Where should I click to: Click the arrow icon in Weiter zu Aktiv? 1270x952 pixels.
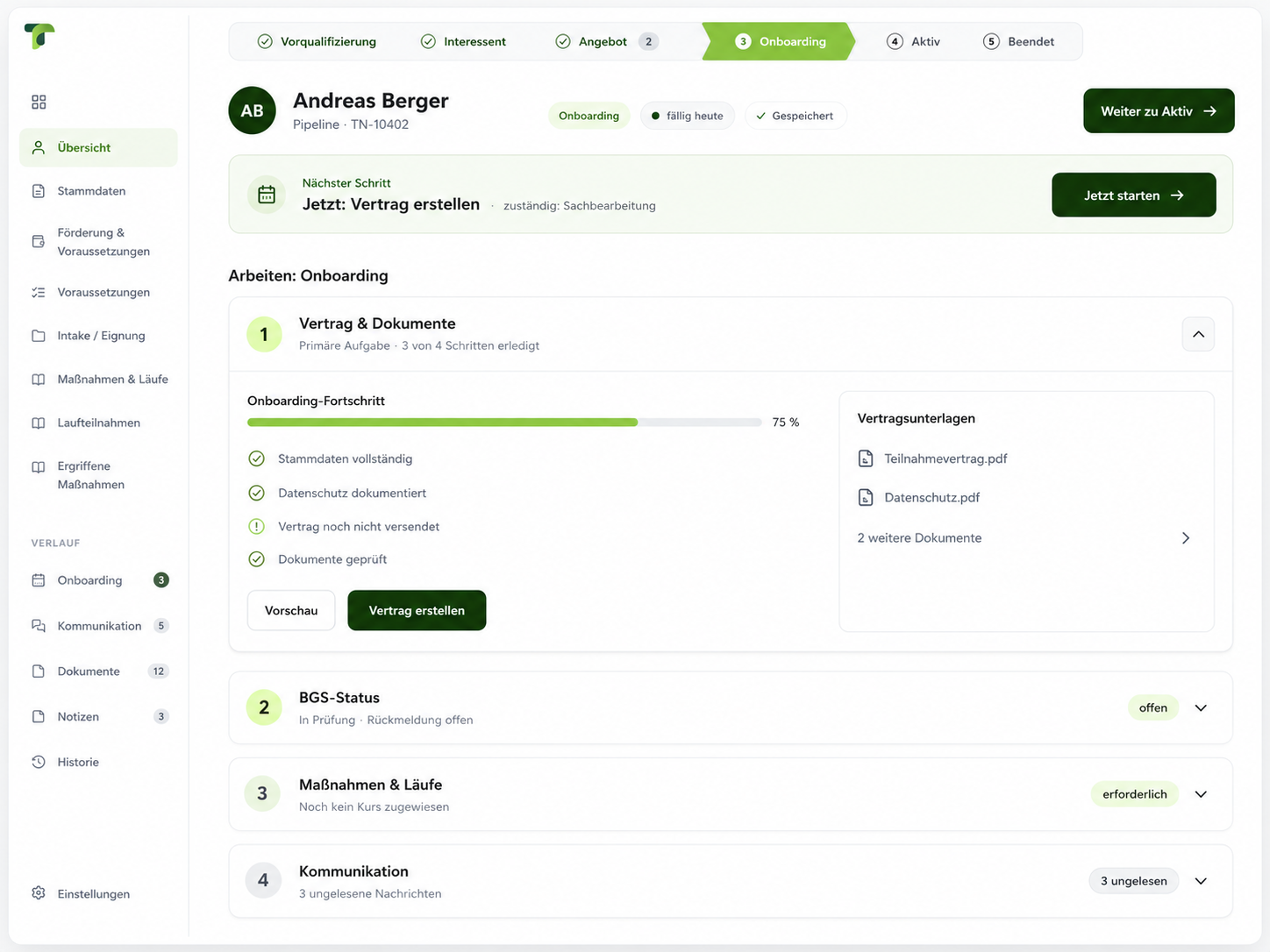pyautogui.click(x=1210, y=111)
